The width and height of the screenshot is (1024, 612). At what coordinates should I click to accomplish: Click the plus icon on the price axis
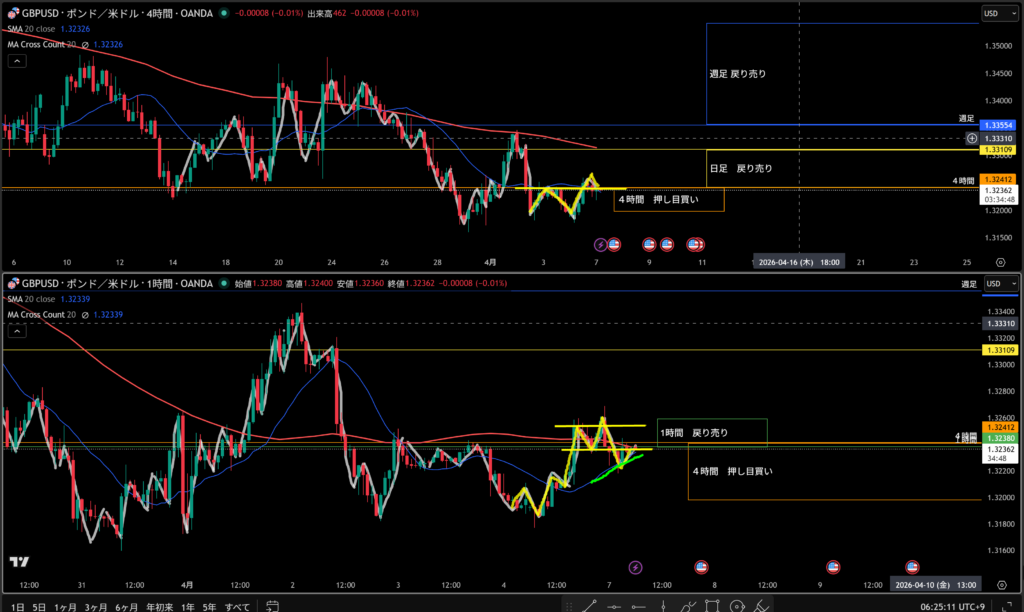(972, 138)
